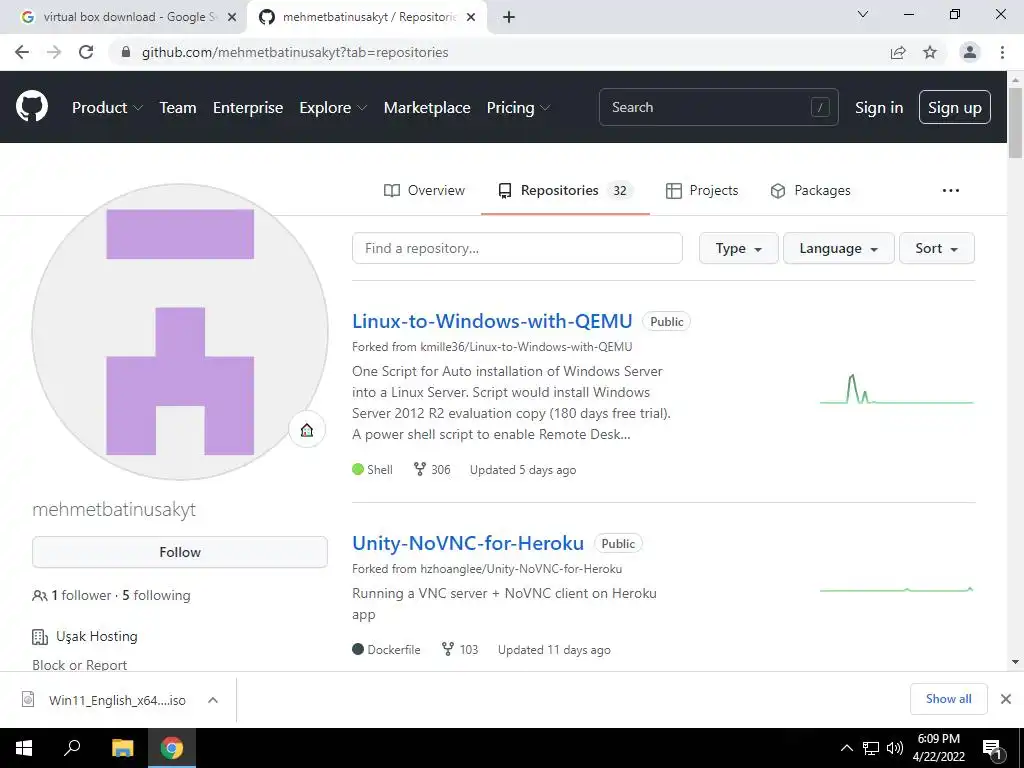The height and width of the screenshot is (768, 1024).
Task: Click the taskbar clock showing 6:09 PM
Action: pyautogui.click(x=938, y=748)
